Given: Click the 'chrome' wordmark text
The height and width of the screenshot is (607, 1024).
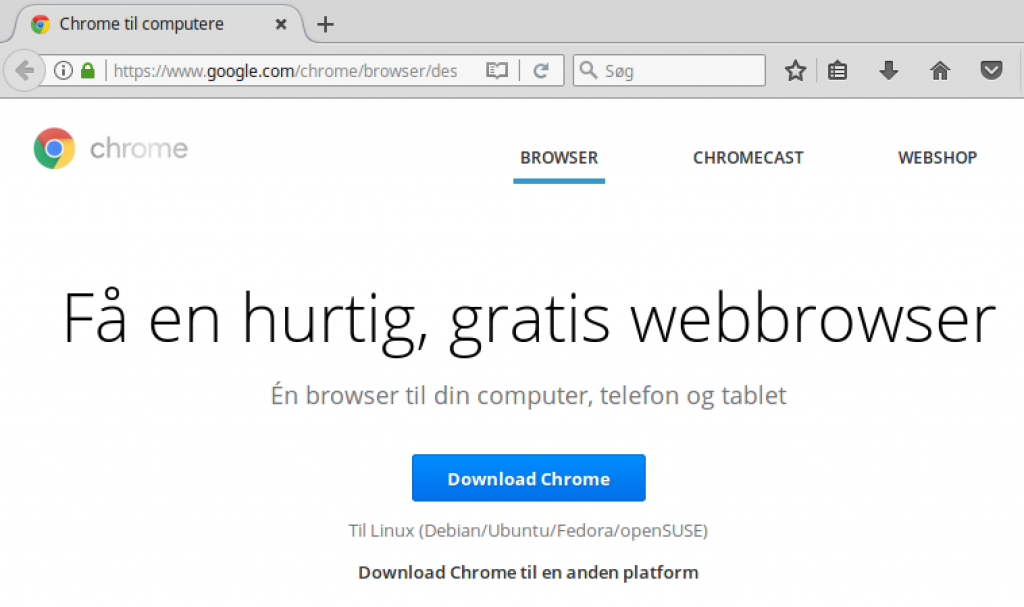Looking at the screenshot, I should [x=138, y=148].
